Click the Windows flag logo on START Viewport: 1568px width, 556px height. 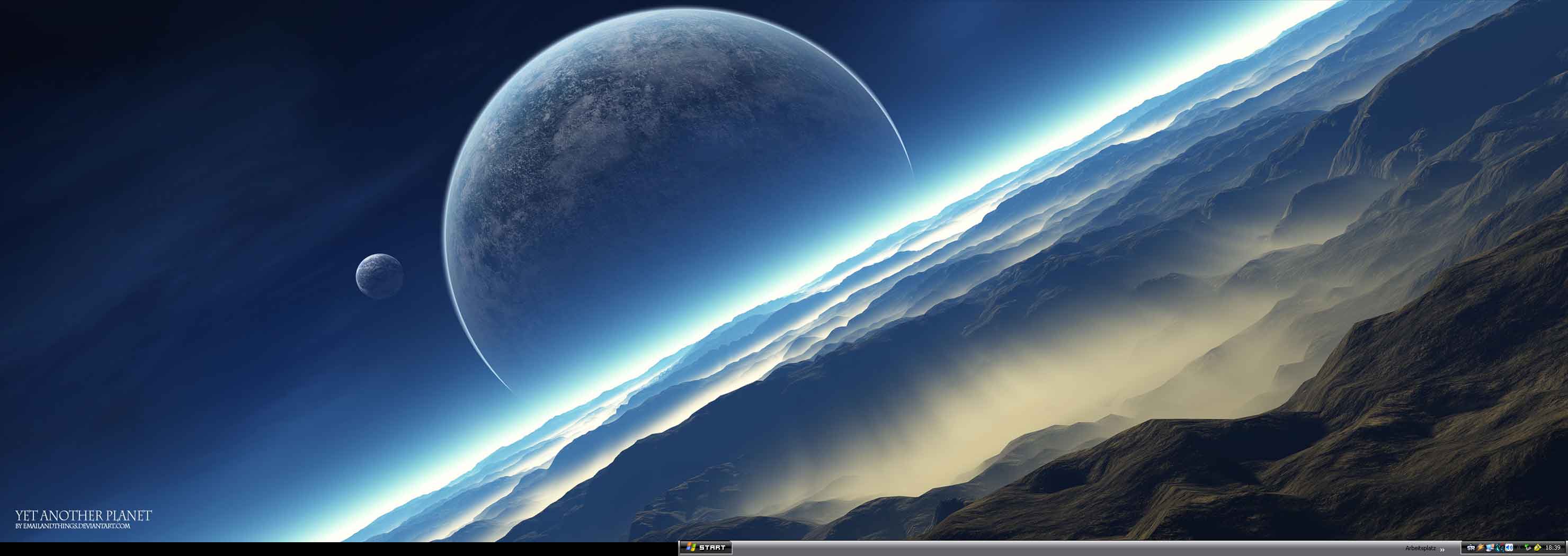[x=690, y=548]
